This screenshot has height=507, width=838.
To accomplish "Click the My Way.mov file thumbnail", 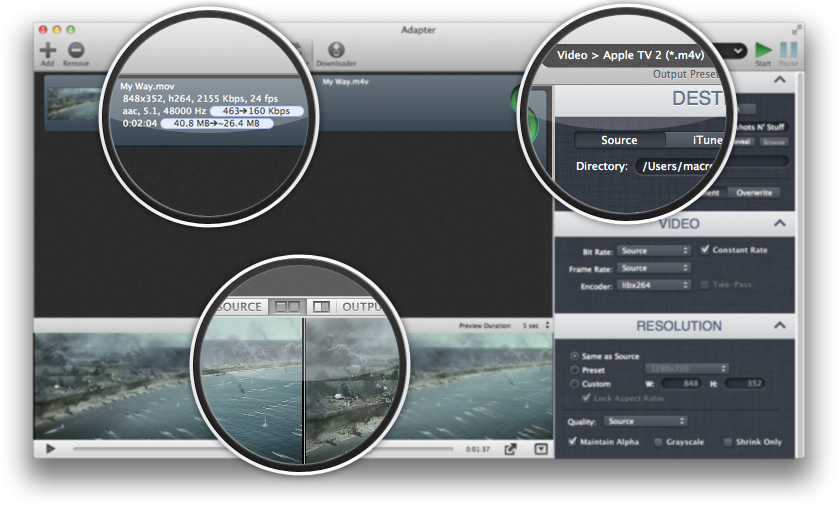I will tap(74, 103).
